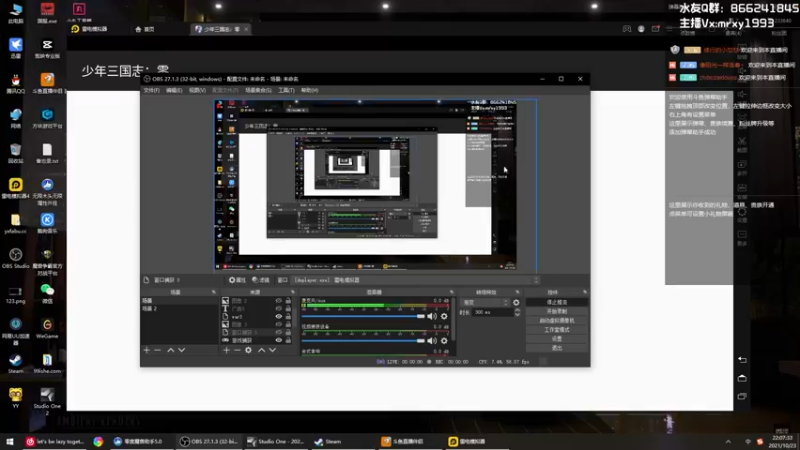Toggle visibility of first source in list

coord(279,301)
